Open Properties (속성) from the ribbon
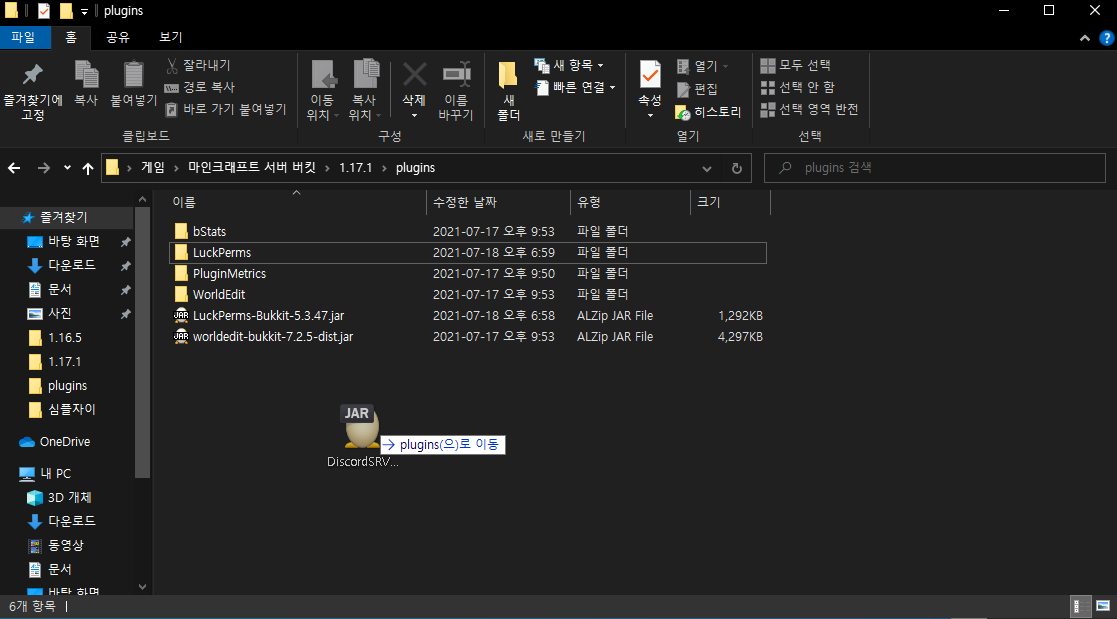The width and height of the screenshot is (1117, 619). [x=650, y=90]
